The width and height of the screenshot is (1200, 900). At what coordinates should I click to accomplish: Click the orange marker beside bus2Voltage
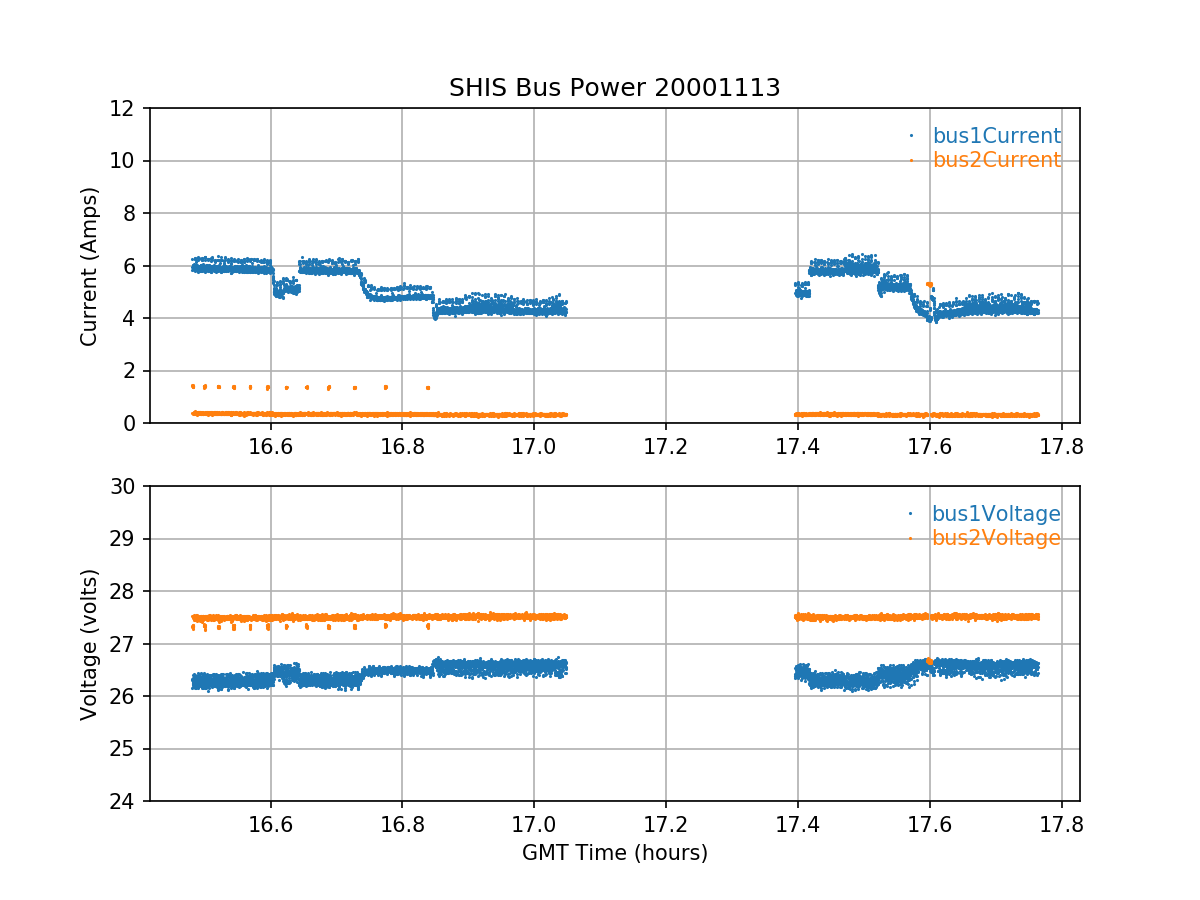pos(911,538)
